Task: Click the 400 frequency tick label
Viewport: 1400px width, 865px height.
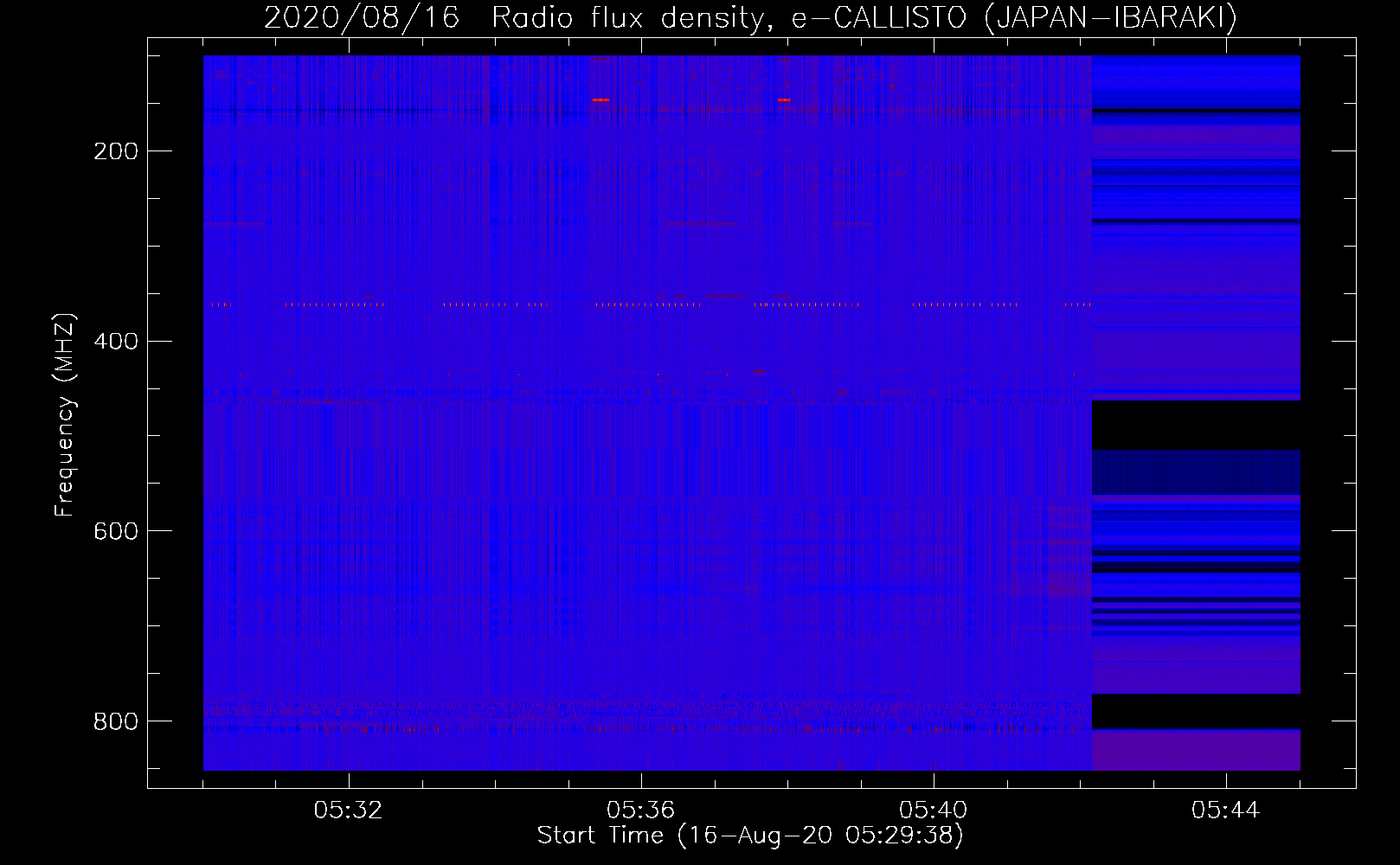Action: point(116,342)
